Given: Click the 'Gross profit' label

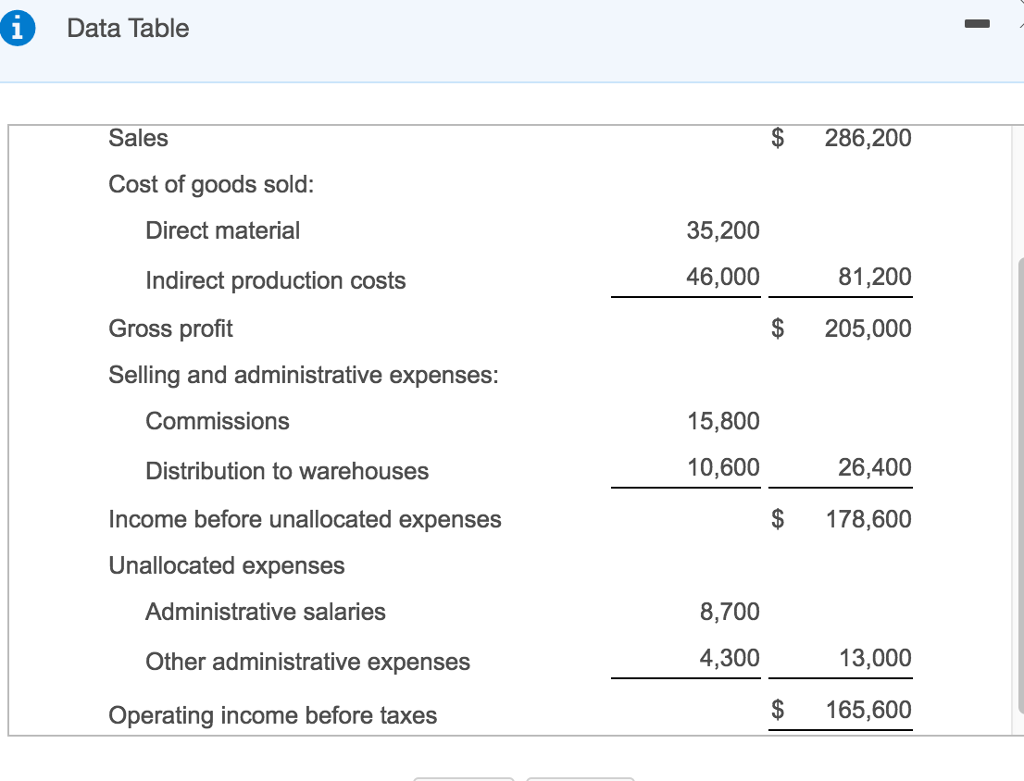Looking at the screenshot, I should point(170,328).
